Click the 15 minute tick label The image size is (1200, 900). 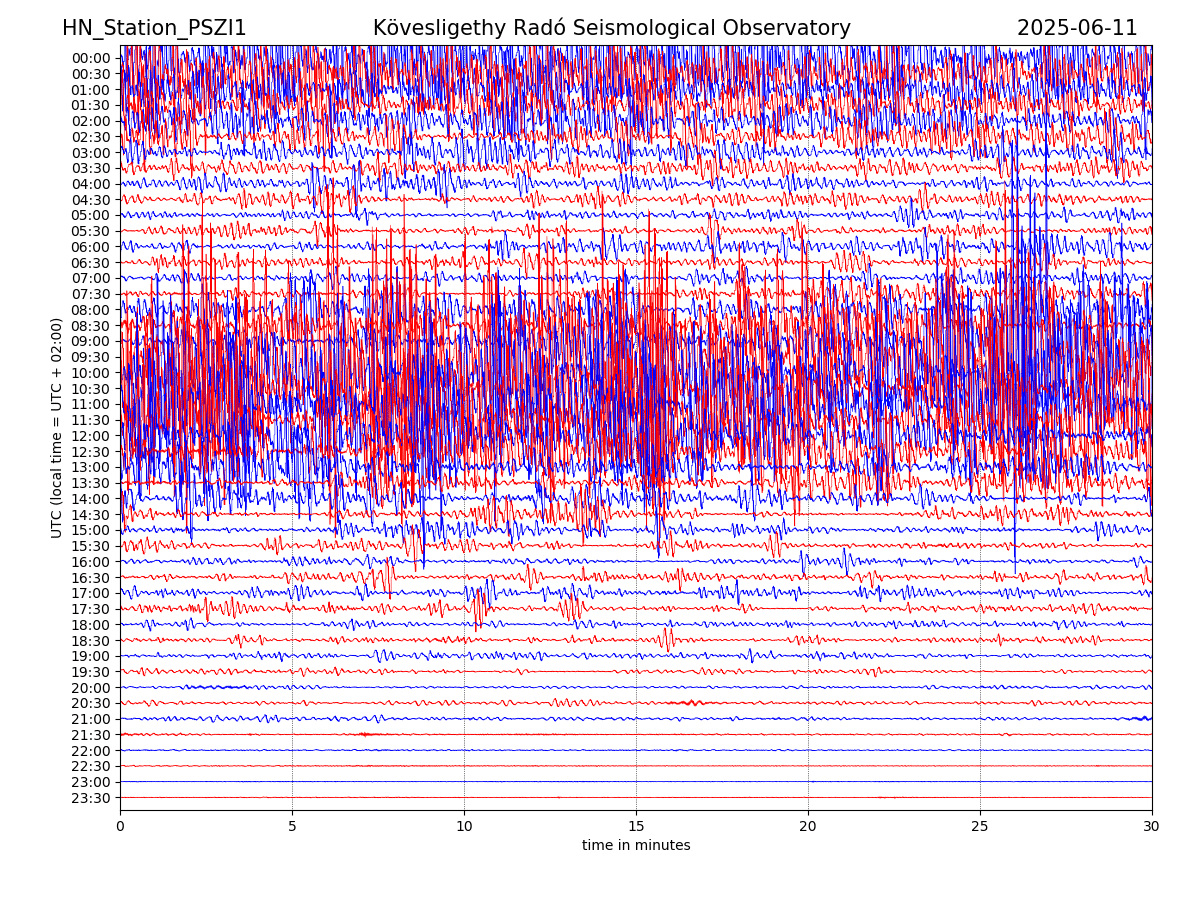(x=636, y=827)
